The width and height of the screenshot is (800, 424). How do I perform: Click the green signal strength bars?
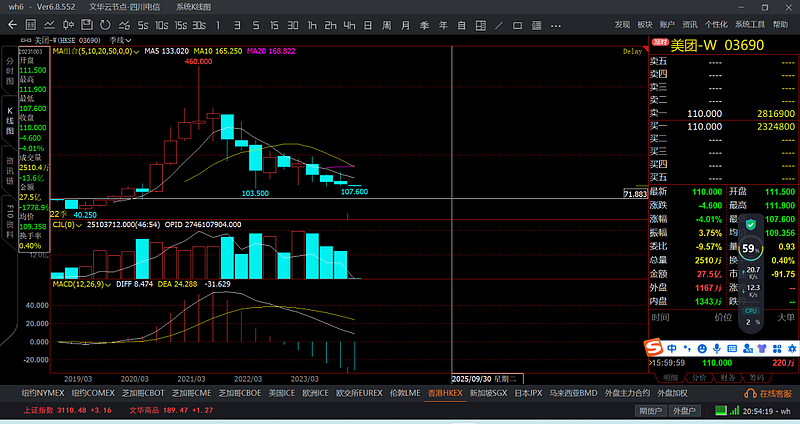(x=734, y=410)
